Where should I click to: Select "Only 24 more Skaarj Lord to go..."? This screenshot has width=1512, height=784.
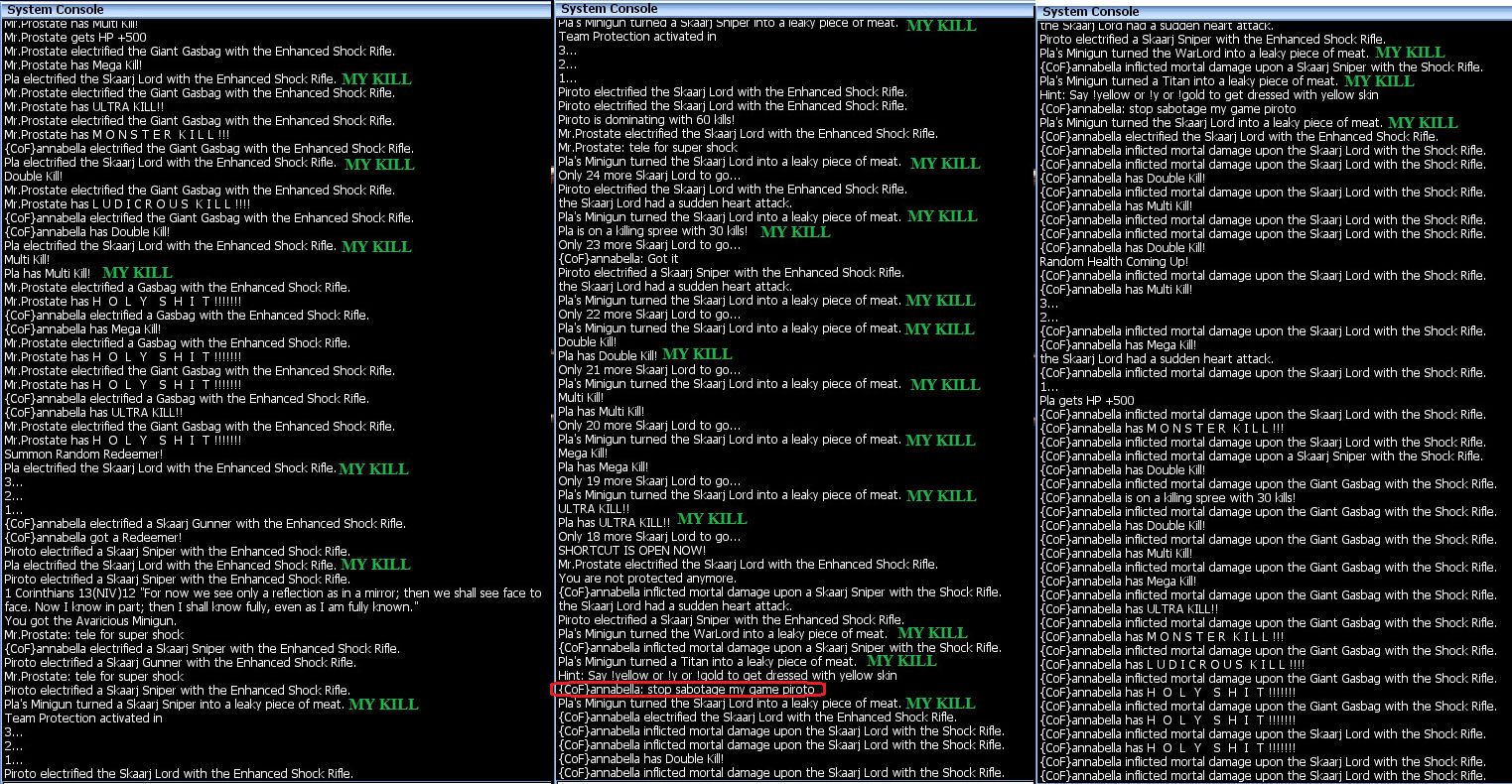click(649, 175)
